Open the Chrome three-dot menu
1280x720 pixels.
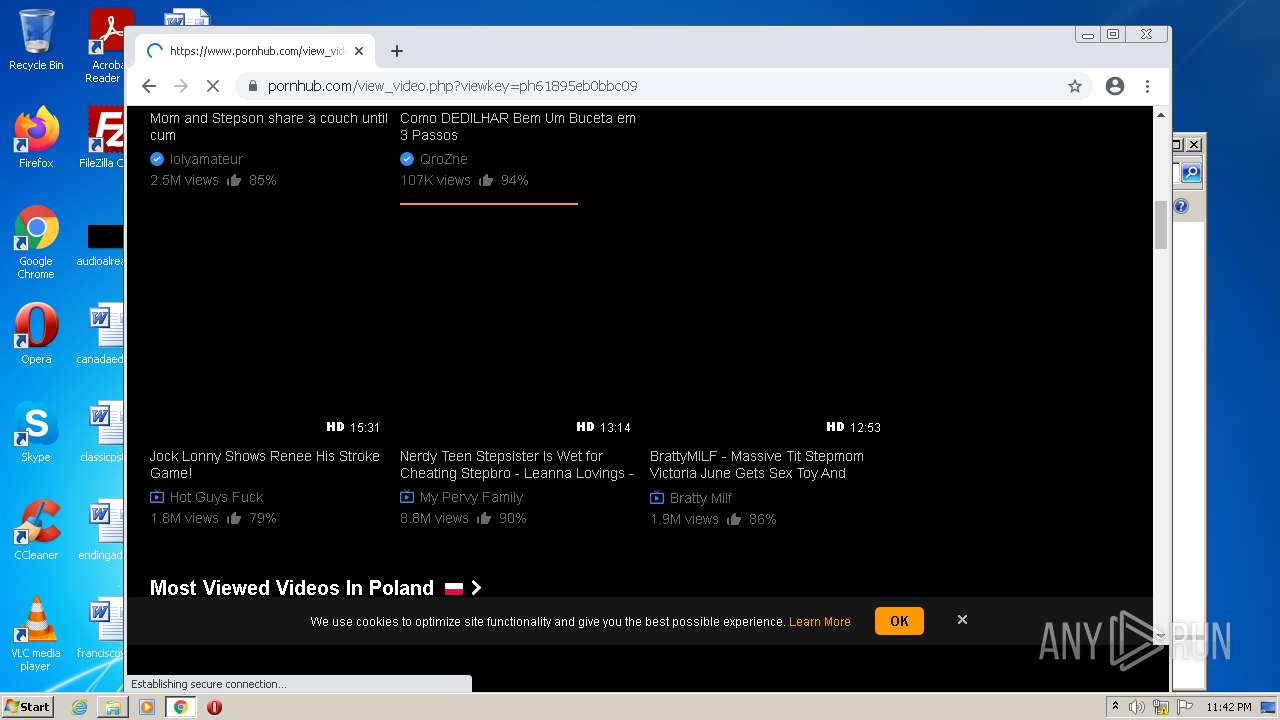pos(1147,86)
